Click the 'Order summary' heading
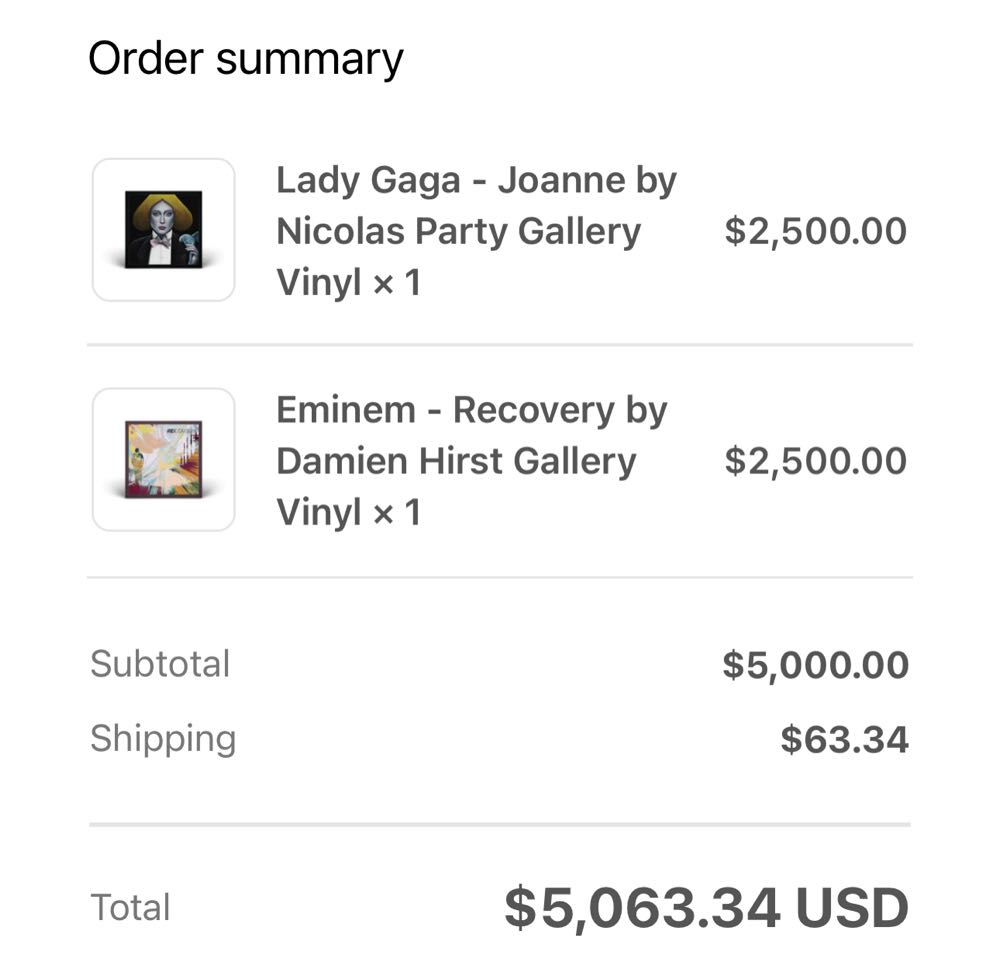The image size is (1000, 959). [x=245, y=59]
